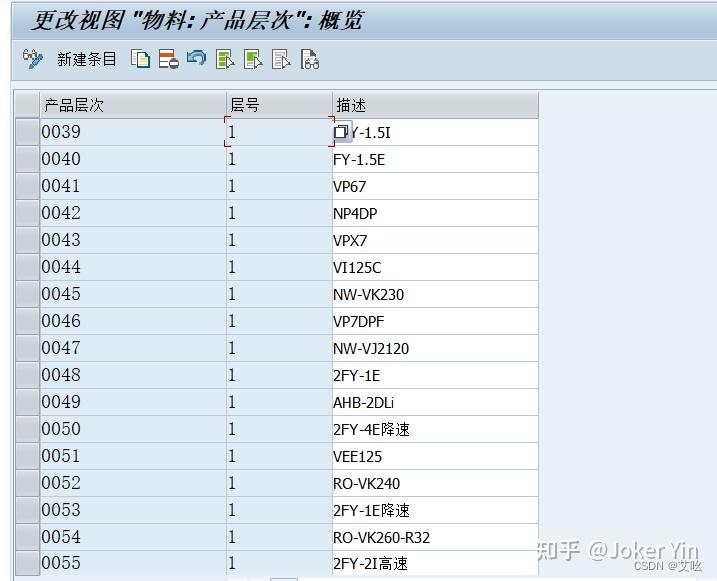This screenshot has width=717, height=581.
Task: Select row 0045 using its row selector
Action: point(27,294)
